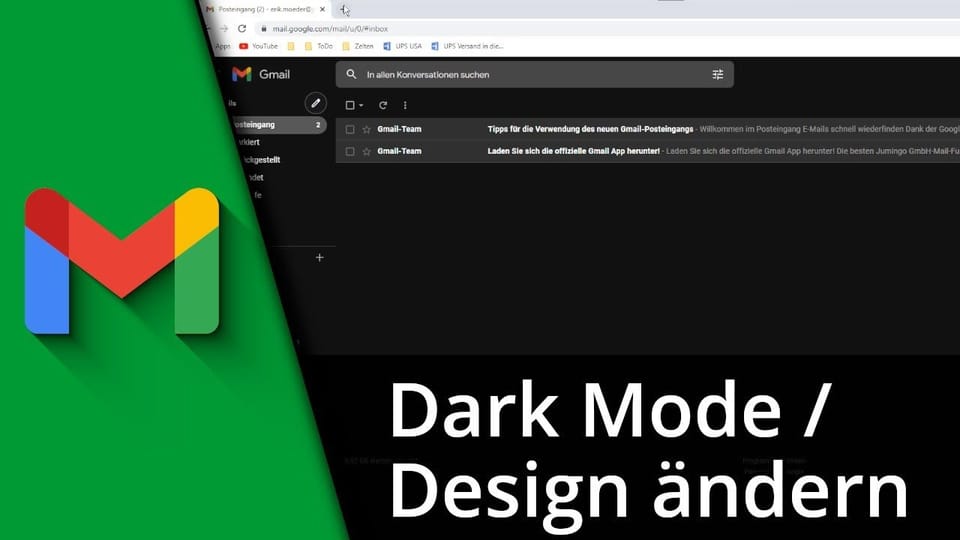Screen dimensions: 960x540
Task: Select the Posteingang folder
Action: tap(278, 124)
